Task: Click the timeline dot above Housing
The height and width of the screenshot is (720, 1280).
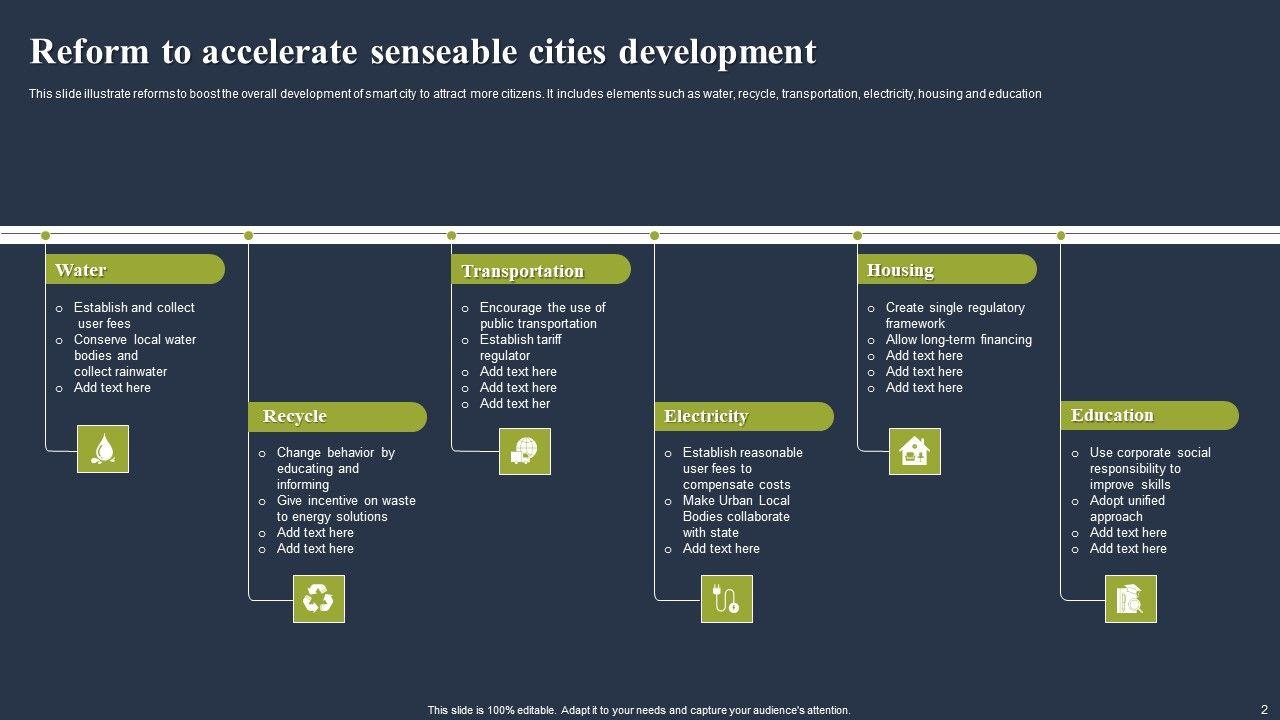Action: click(x=857, y=236)
